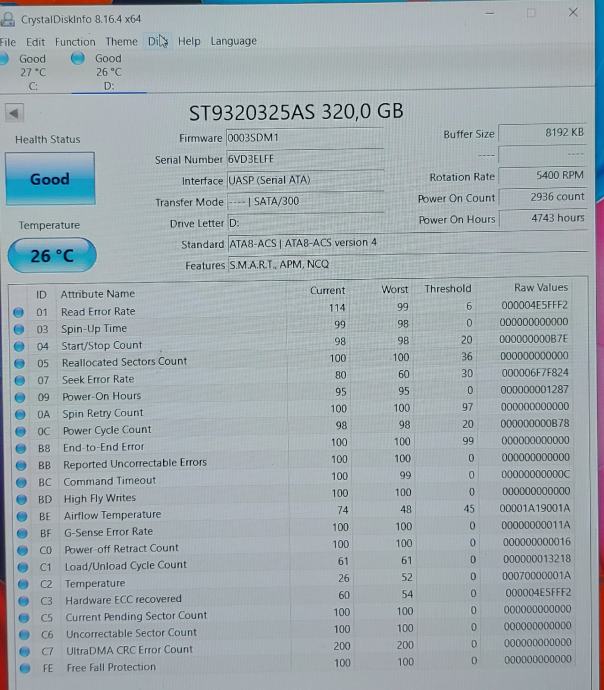Open the Help menu
The width and height of the screenshot is (604, 690).
coord(189,41)
